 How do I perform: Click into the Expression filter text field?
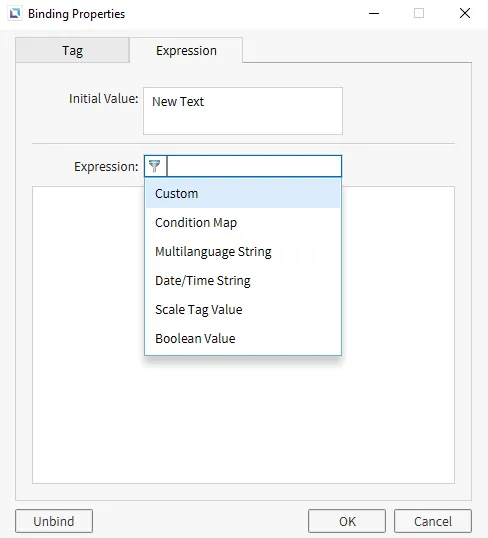(254, 166)
